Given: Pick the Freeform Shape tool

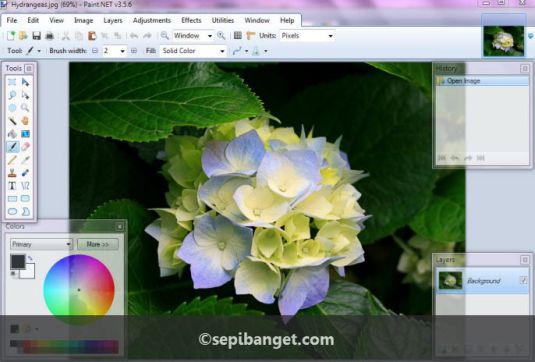Looking at the screenshot, I should point(25,212).
